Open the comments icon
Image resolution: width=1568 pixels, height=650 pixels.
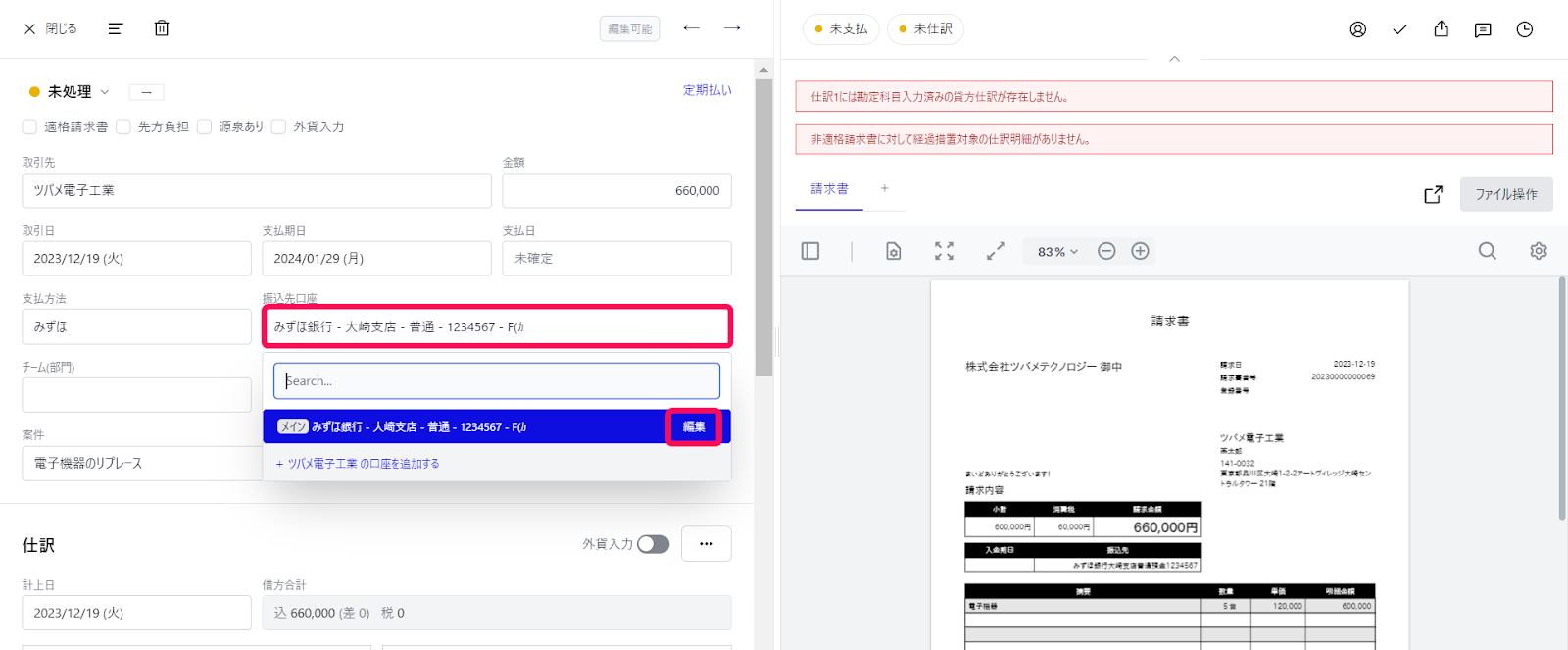[1483, 29]
